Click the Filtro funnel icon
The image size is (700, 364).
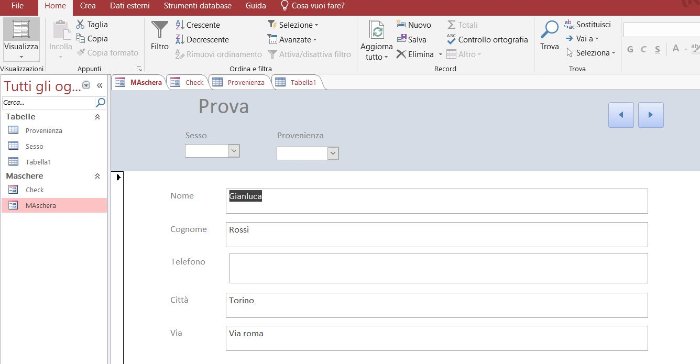(x=159, y=29)
